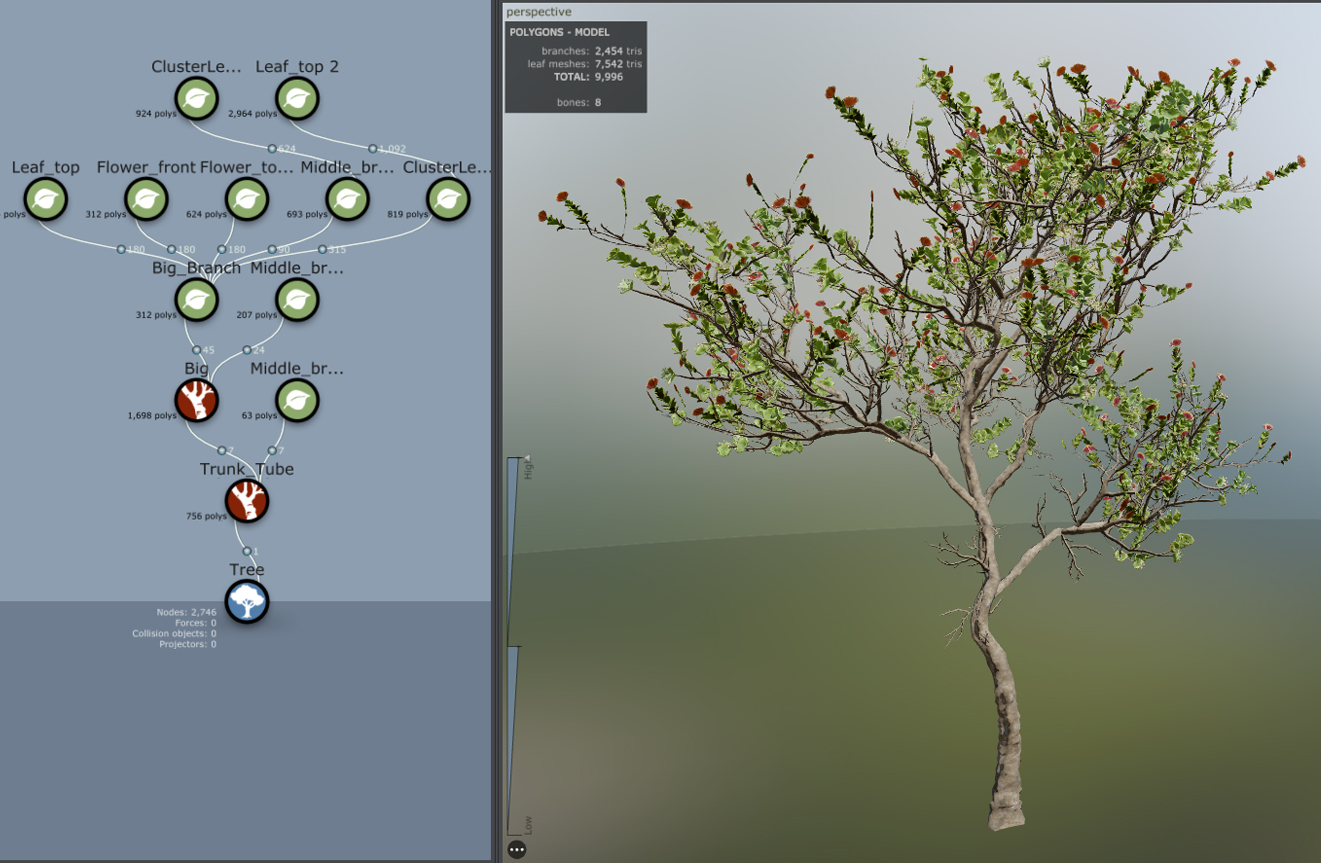
Task: Select the Leaf_top 2 node
Action: pyautogui.click(x=296, y=100)
